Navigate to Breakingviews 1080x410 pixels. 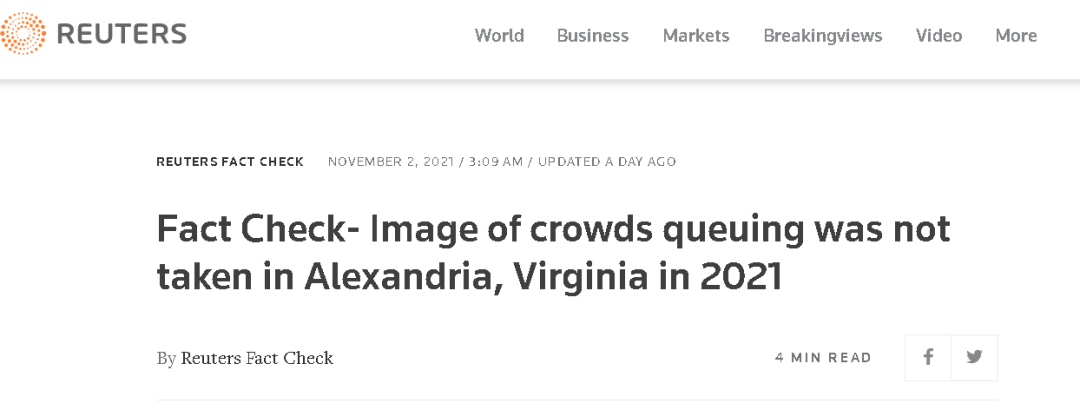click(x=822, y=36)
